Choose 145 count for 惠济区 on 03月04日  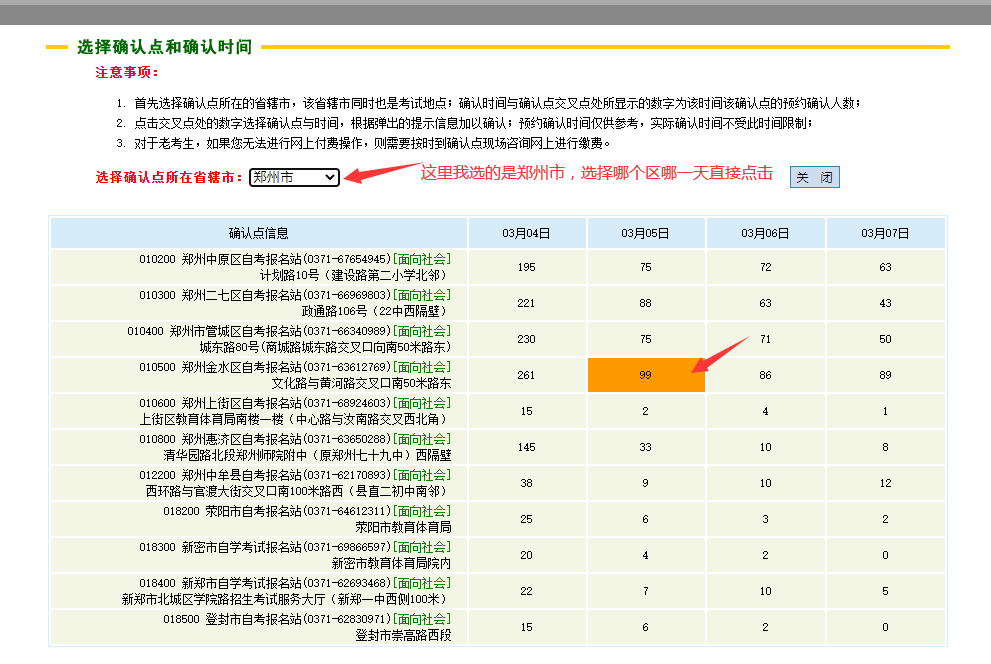pyautogui.click(x=526, y=447)
